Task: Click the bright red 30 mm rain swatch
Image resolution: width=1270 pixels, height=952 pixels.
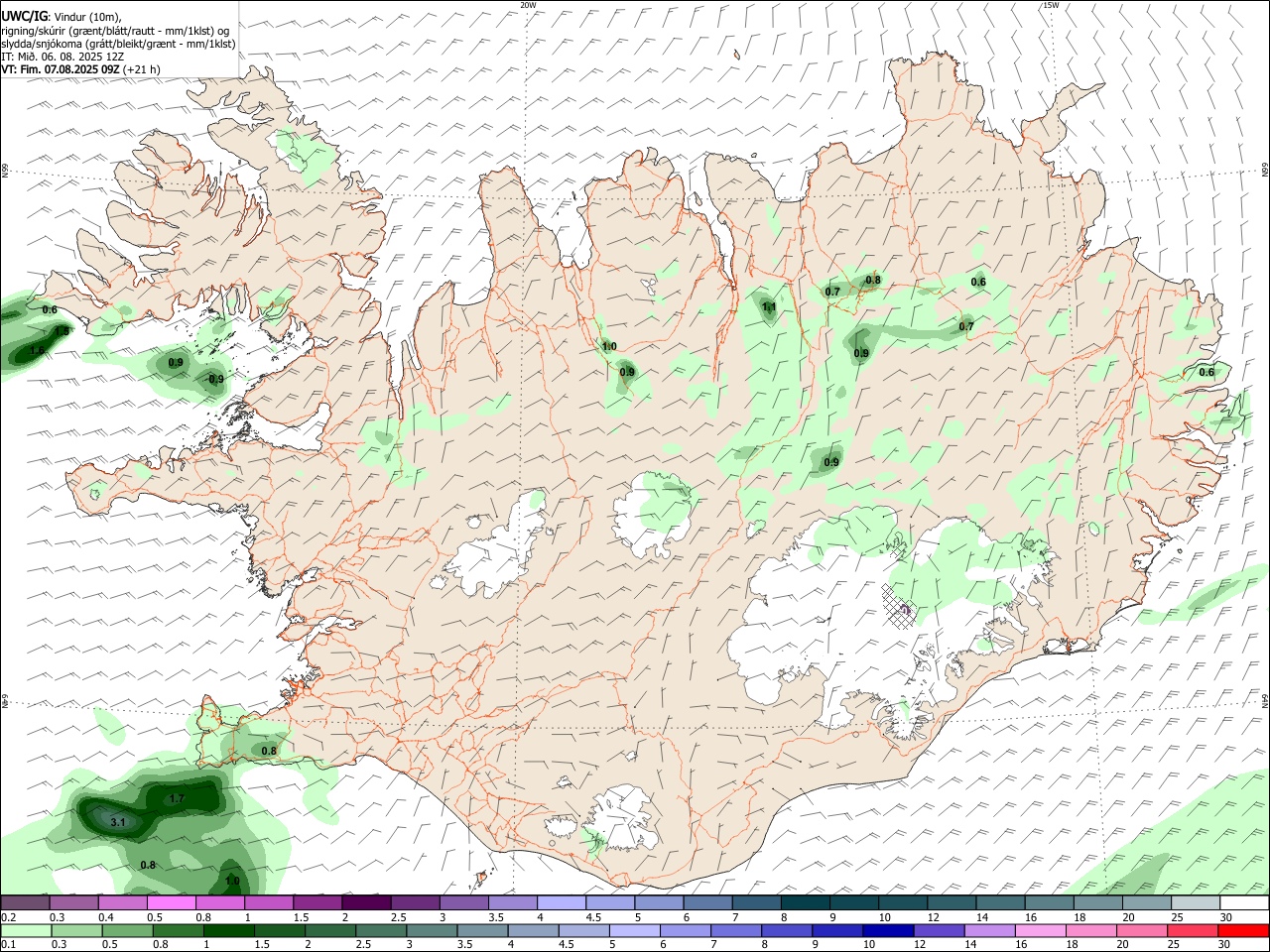Action: (1243, 931)
